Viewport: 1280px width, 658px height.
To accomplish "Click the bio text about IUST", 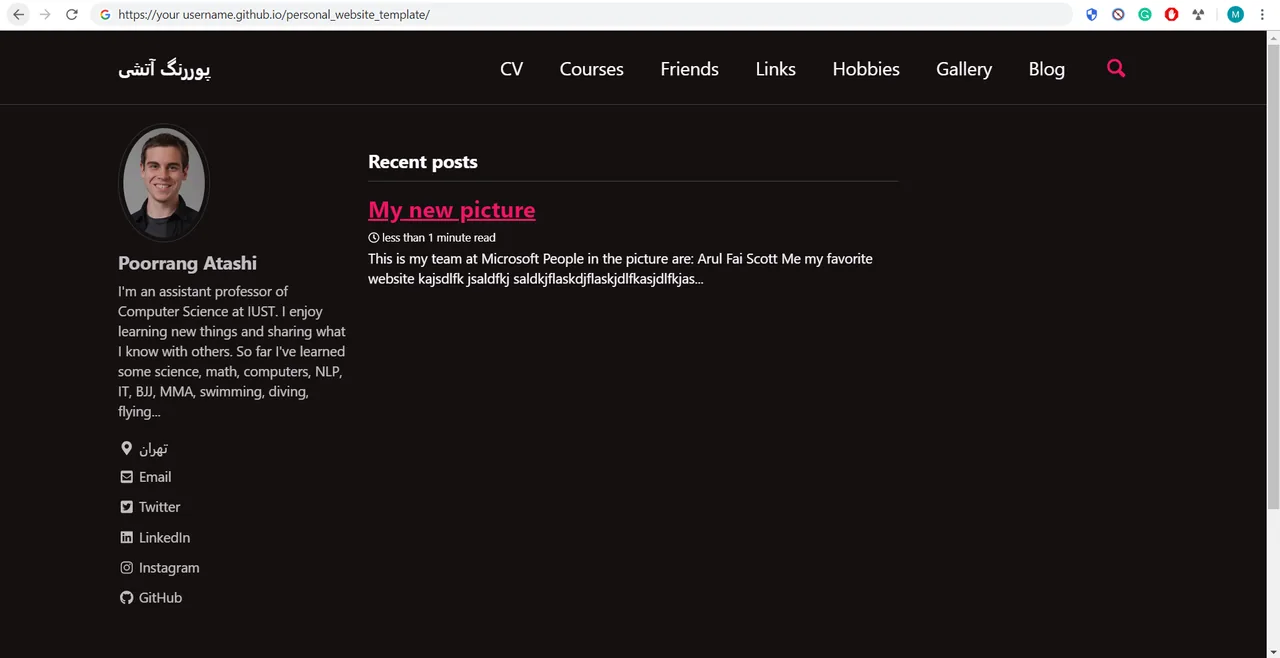I will click(x=232, y=351).
